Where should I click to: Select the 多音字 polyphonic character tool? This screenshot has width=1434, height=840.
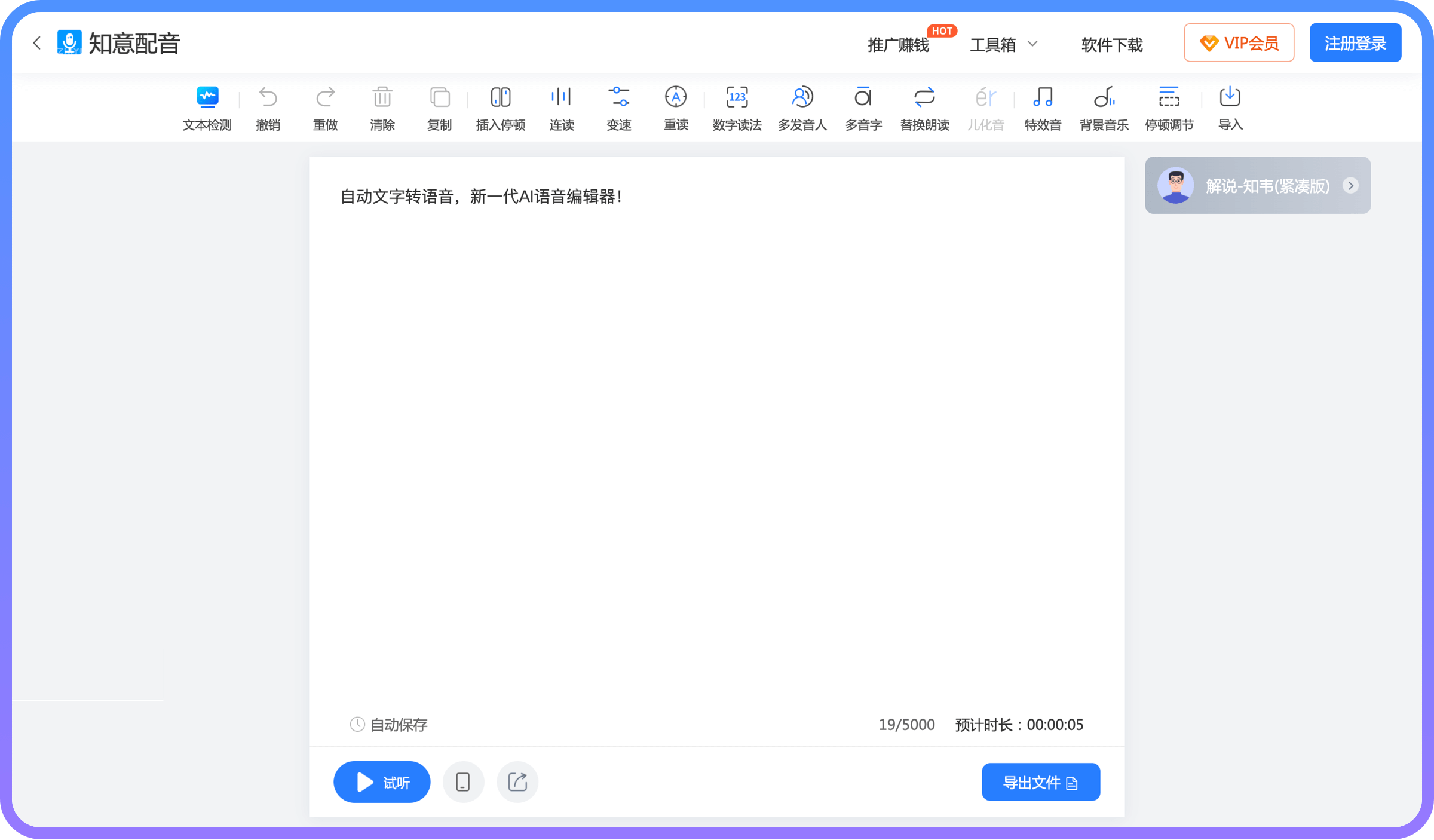click(x=863, y=108)
